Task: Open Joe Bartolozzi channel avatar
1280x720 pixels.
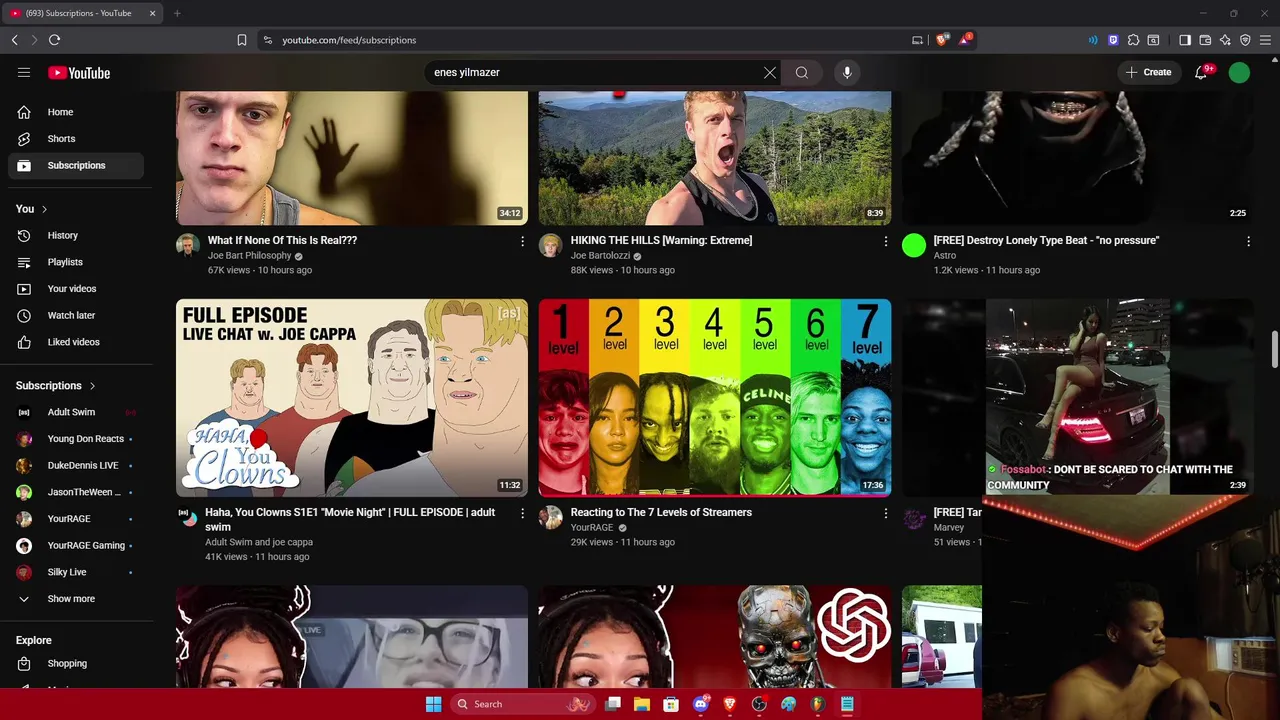Action: (x=551, y=245)
